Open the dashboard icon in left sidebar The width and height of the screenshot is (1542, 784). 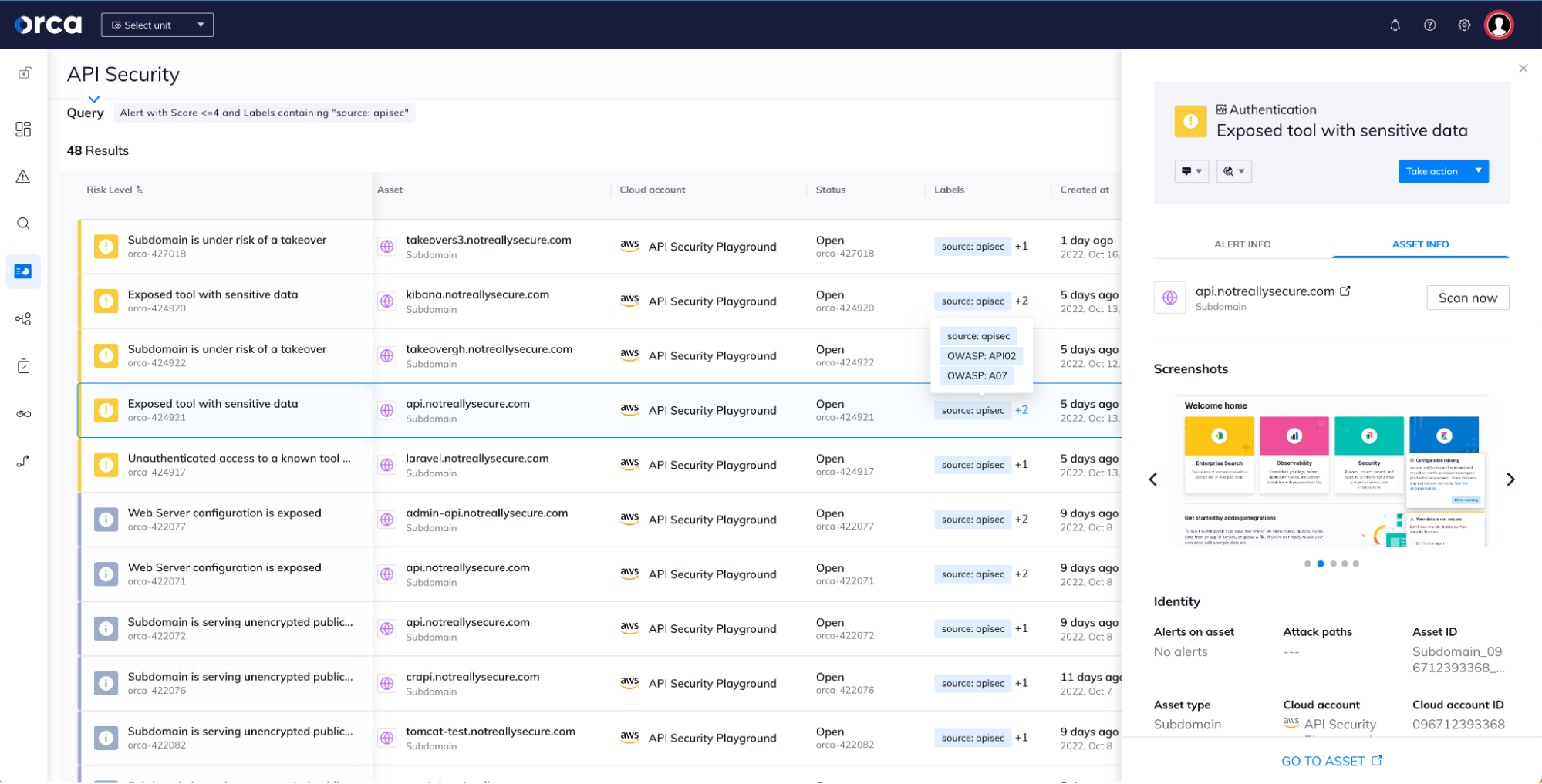(x=23, y=129)
